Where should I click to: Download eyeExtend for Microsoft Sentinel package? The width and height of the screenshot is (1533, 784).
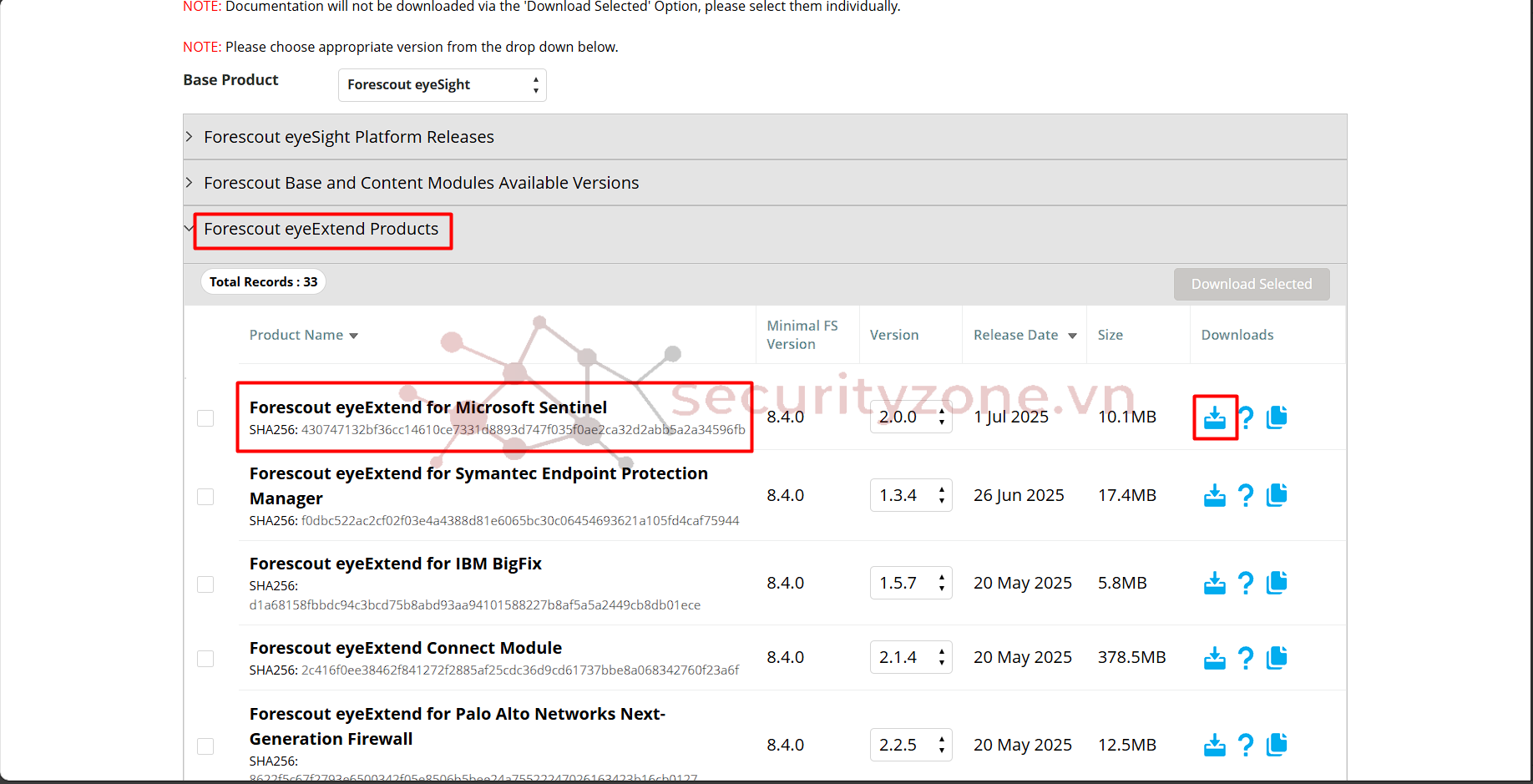[1215, 417]
